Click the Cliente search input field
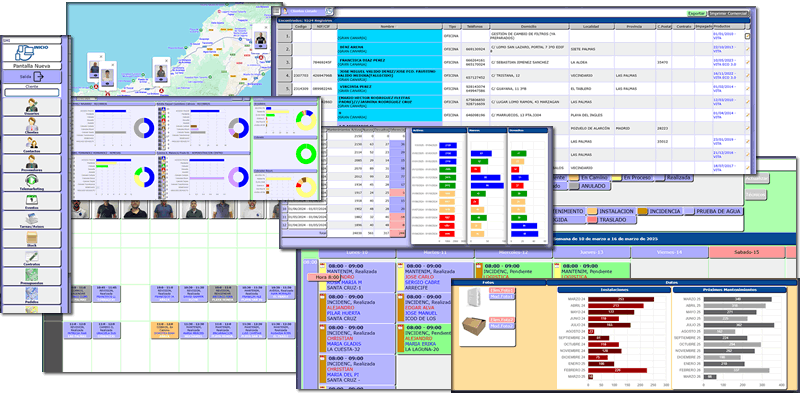Screen dimensions: 800x393 (x=32, y=93)
